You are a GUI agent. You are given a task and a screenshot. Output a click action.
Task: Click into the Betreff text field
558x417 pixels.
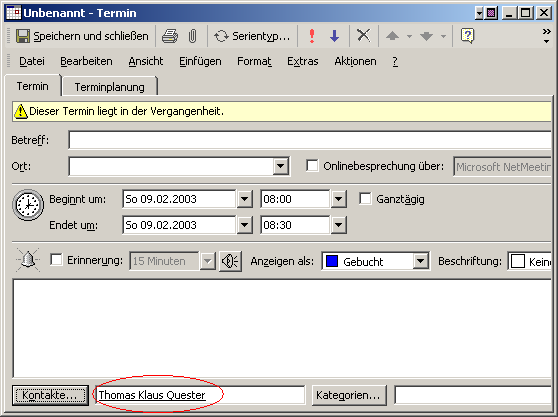310,140
